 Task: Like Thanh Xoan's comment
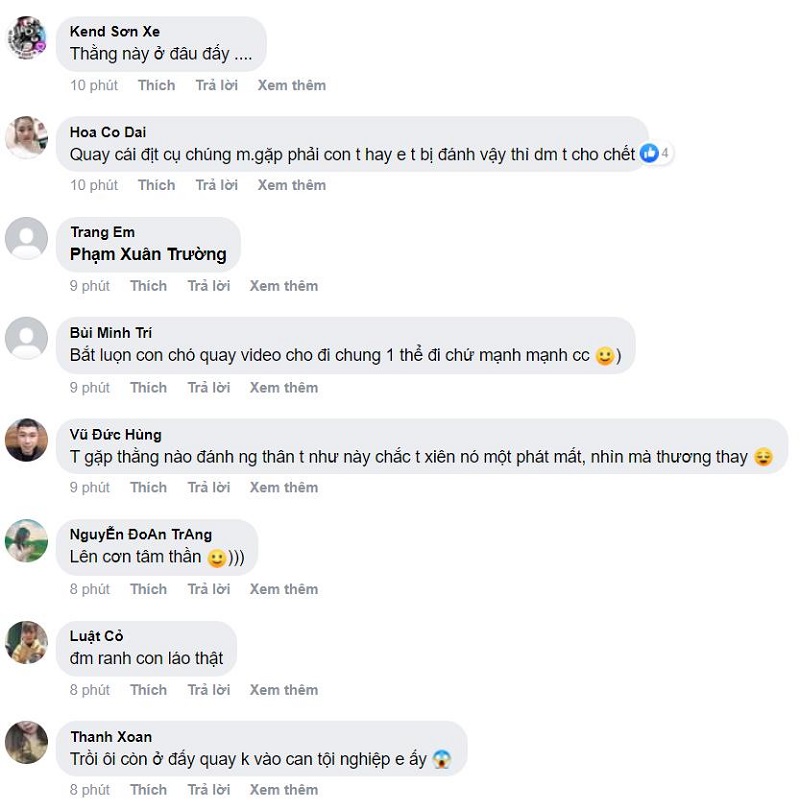coord(148,789)
